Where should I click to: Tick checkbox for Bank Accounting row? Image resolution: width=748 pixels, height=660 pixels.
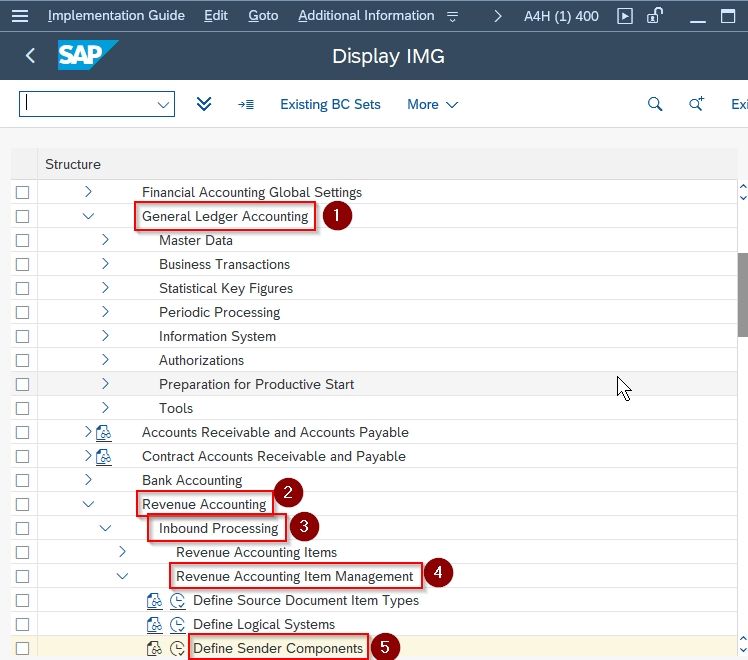click(22, 480)
